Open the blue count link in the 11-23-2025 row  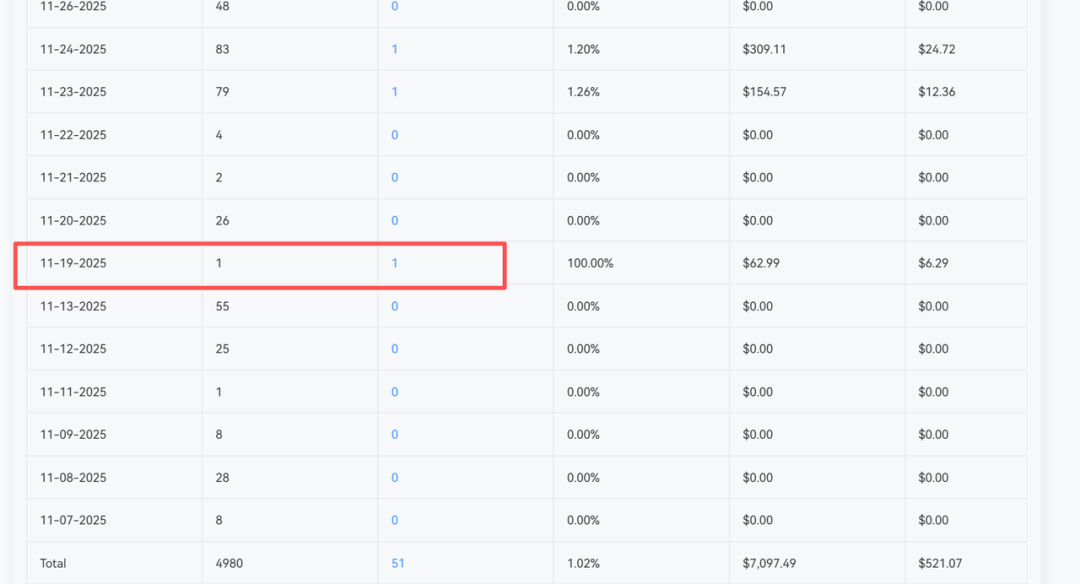tap(394, 92)
